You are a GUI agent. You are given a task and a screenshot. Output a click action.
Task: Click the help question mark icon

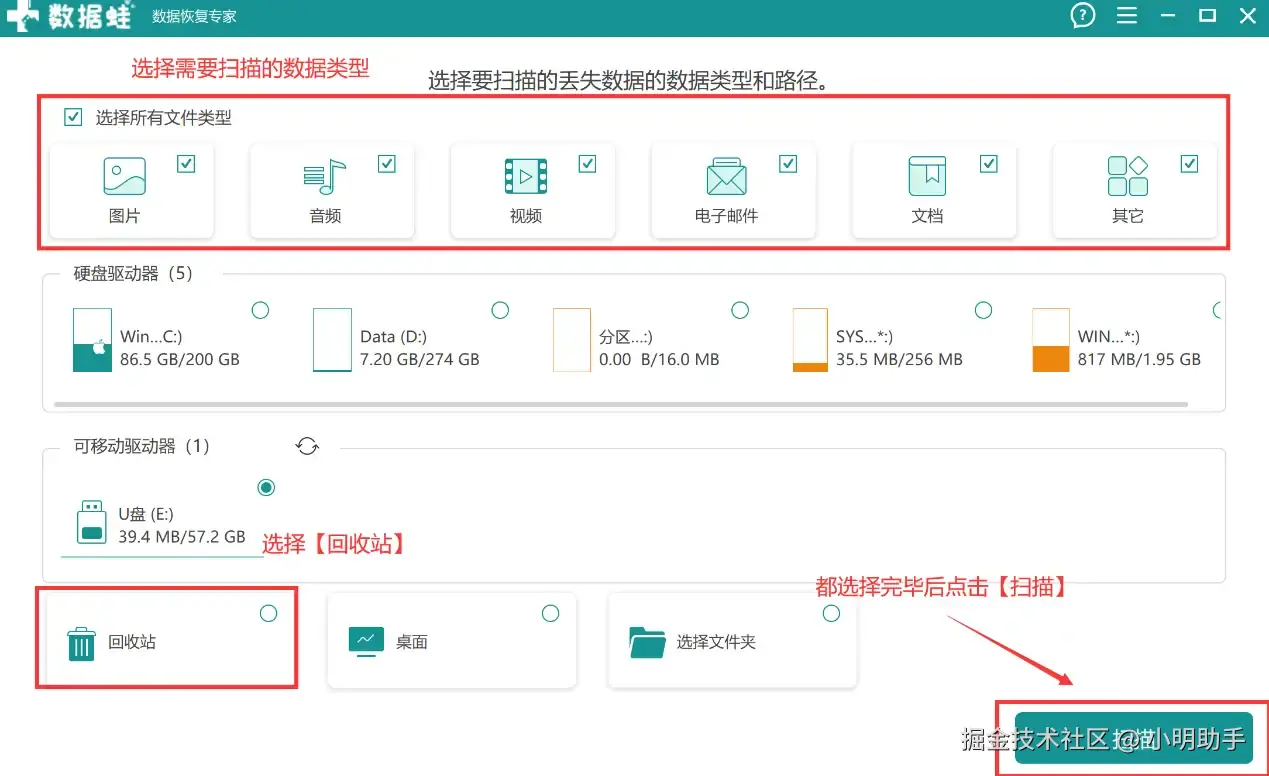pos(1083,15)
